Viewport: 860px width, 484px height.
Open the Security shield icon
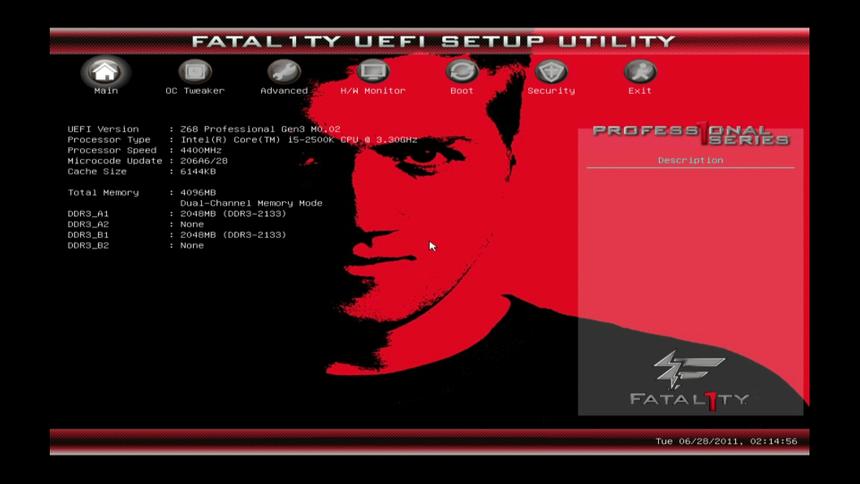551,71
